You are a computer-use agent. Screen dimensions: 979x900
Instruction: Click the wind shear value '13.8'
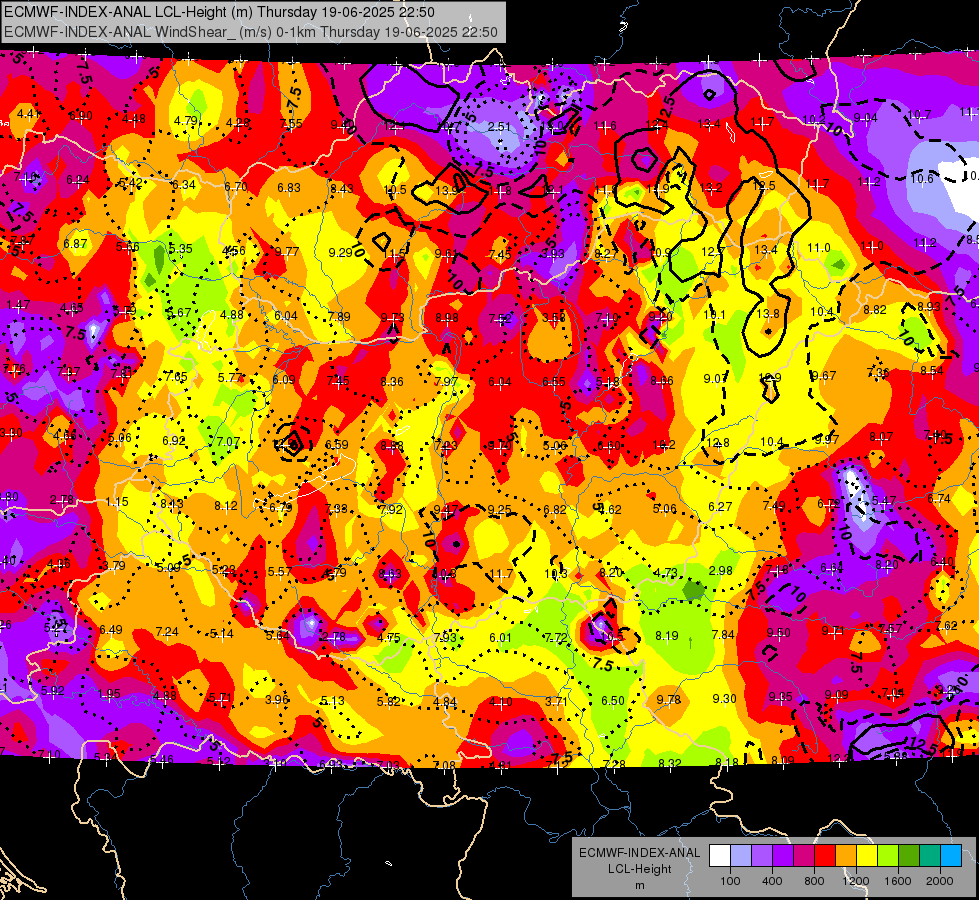pyautogui.click(x=768, y=314)
